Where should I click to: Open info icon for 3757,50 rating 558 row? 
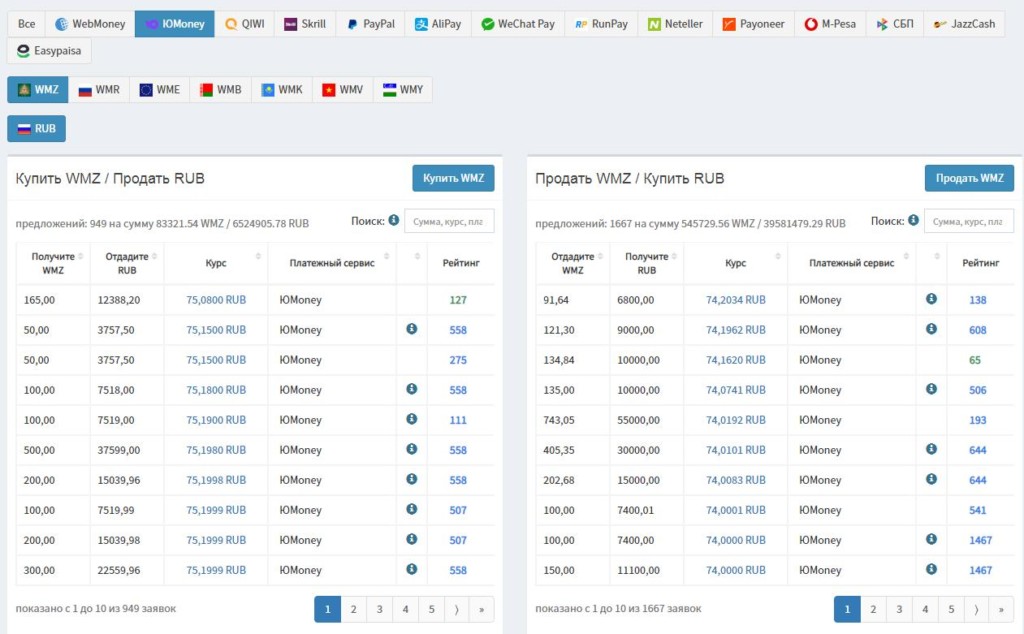[411, 328]
